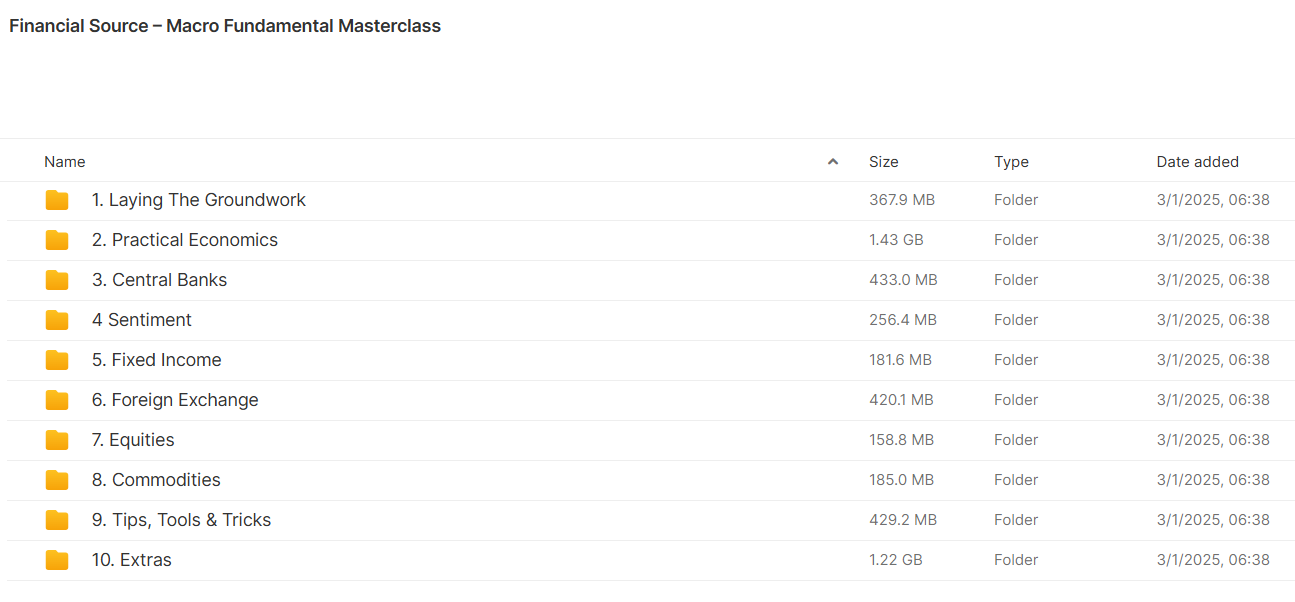
Task: Sort list by Size column
Action: coord(883,162)
